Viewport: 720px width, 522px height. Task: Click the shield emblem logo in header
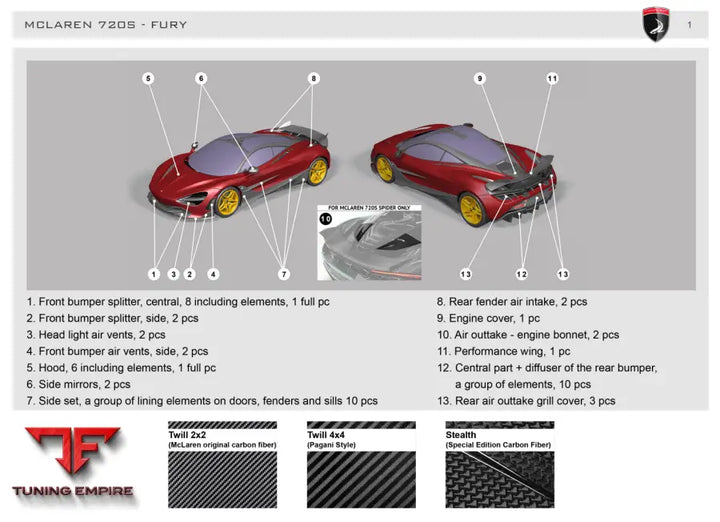(655, 24)
